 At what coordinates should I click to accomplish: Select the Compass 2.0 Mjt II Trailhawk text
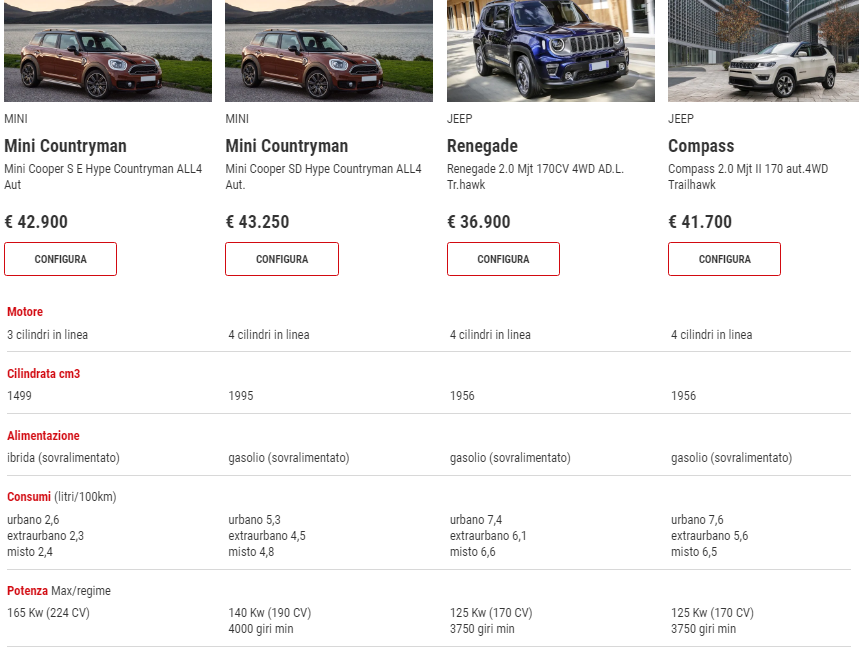click(x=748, y=176)
